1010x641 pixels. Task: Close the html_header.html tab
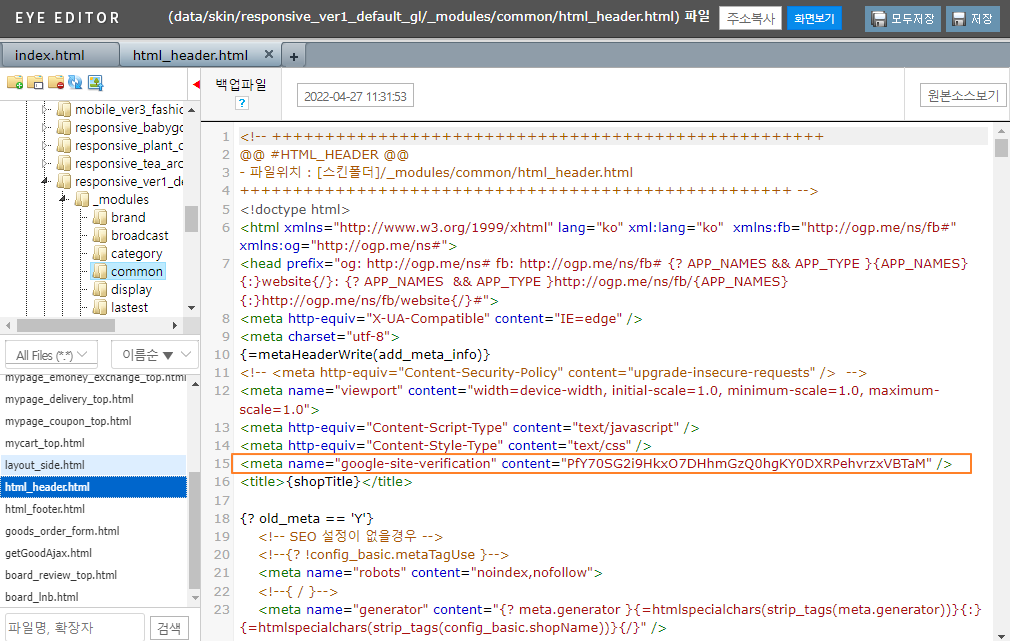point(266,55)
